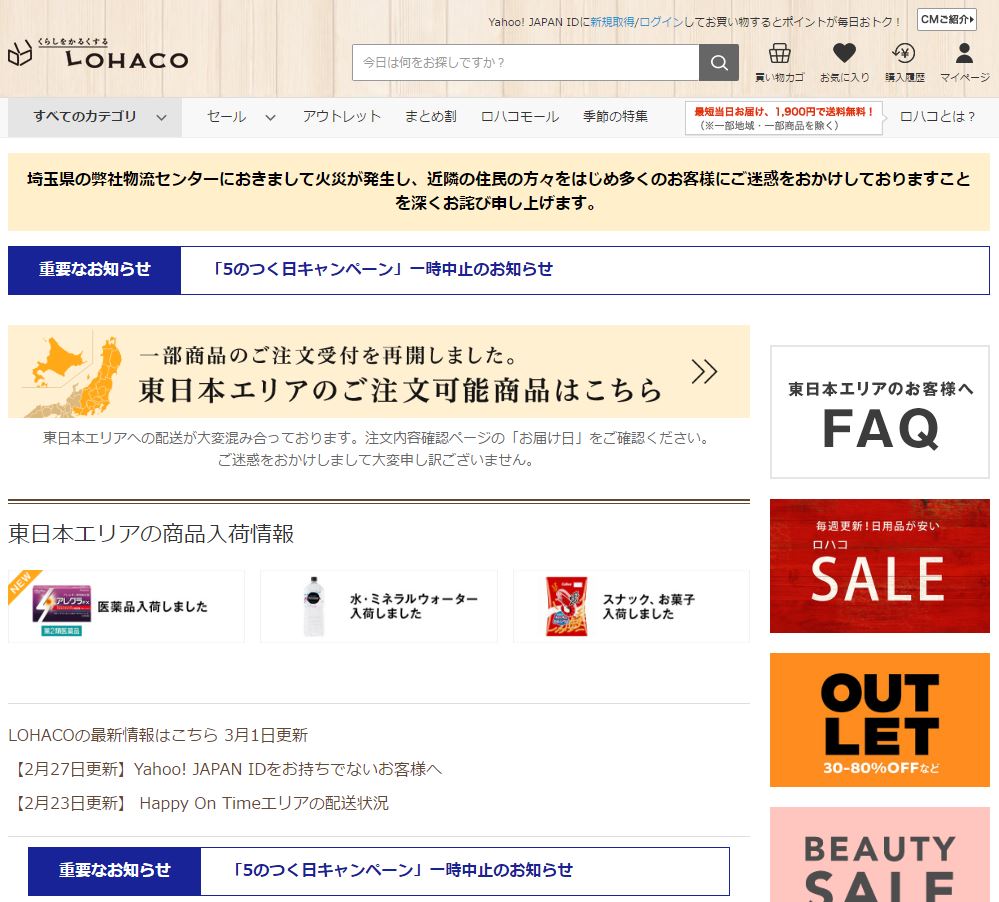Go to the ロハコモール menu item

coord(519,117)
